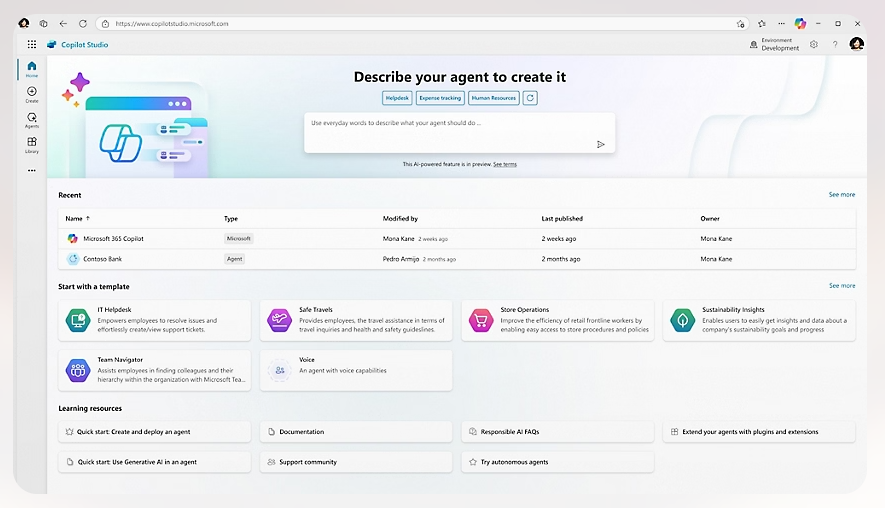Click the Copilot Studio logo icon
The image size is (885, 508).
(x=51, y=44)
